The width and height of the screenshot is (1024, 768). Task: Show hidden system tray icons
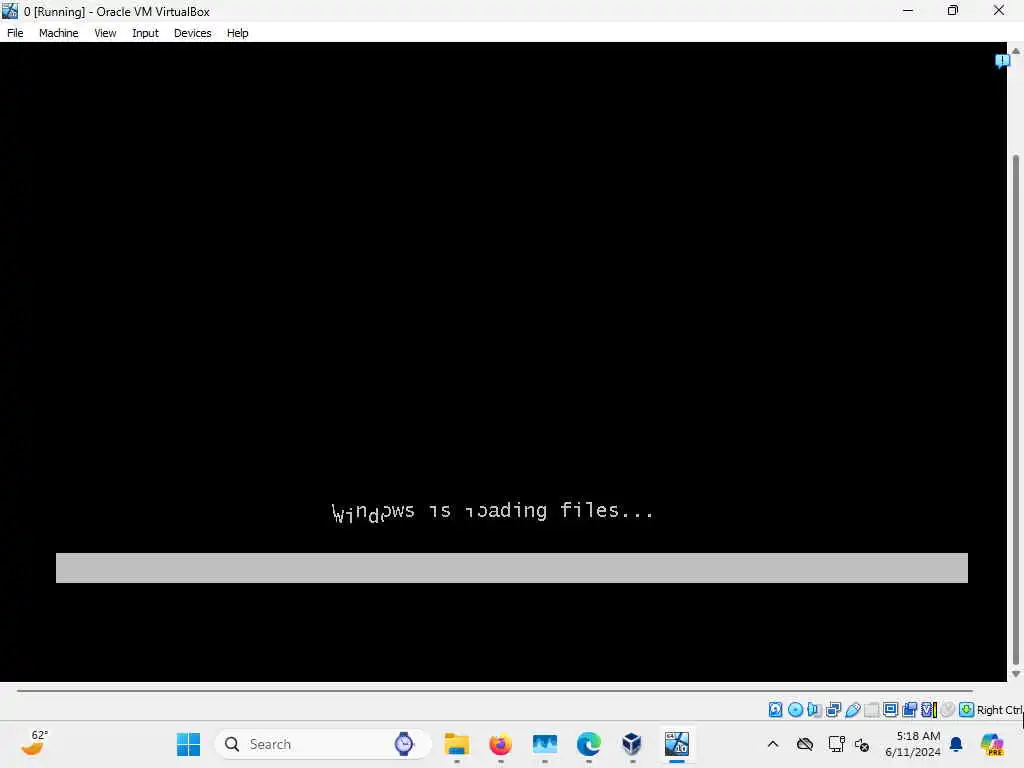tap(773, 744)
